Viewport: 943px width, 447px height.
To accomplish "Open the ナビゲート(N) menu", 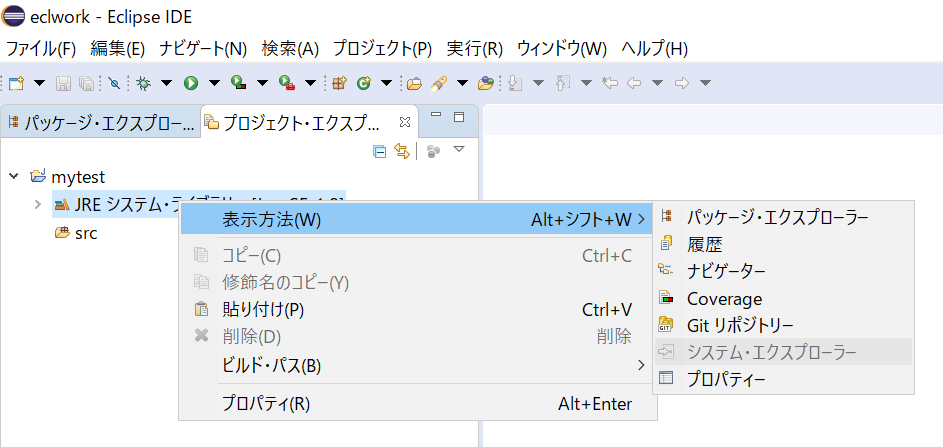I will [203, 49].
